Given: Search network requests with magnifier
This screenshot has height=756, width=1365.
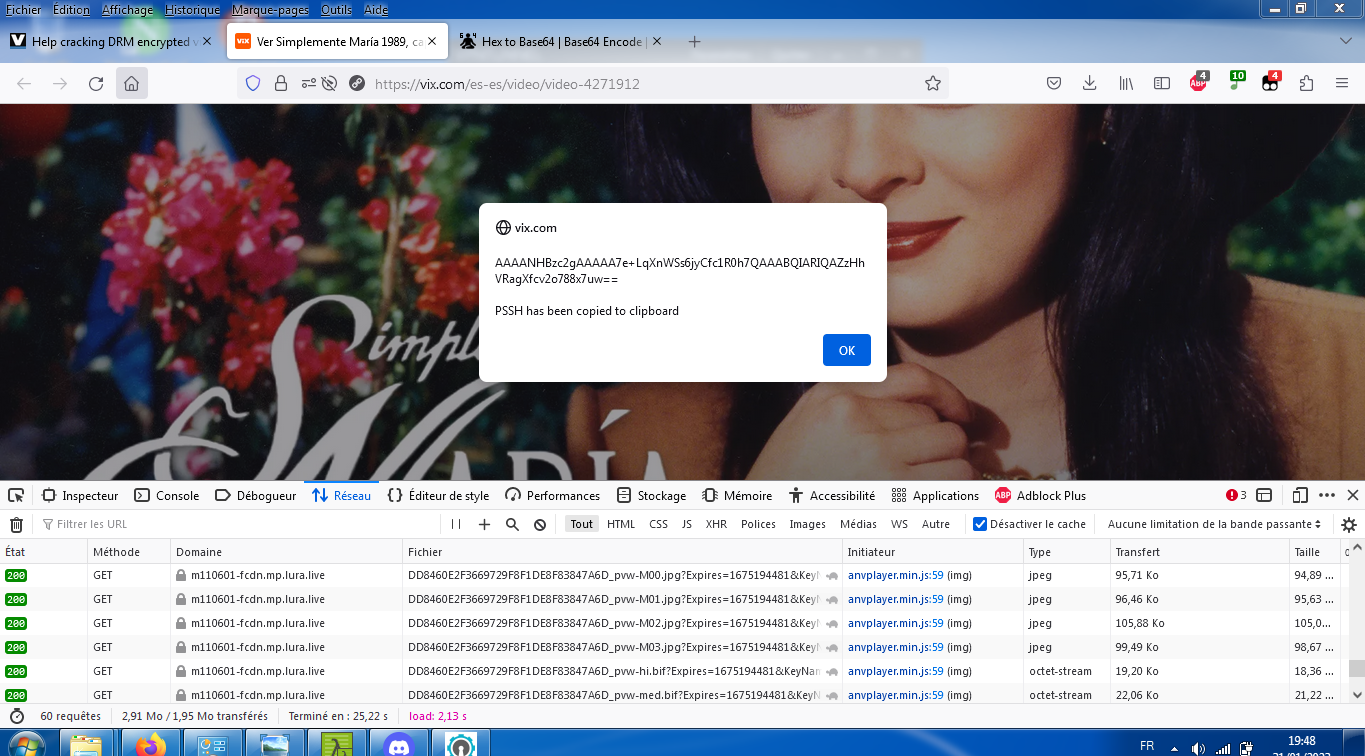Looking at the screenshot, I should (512, 524).
